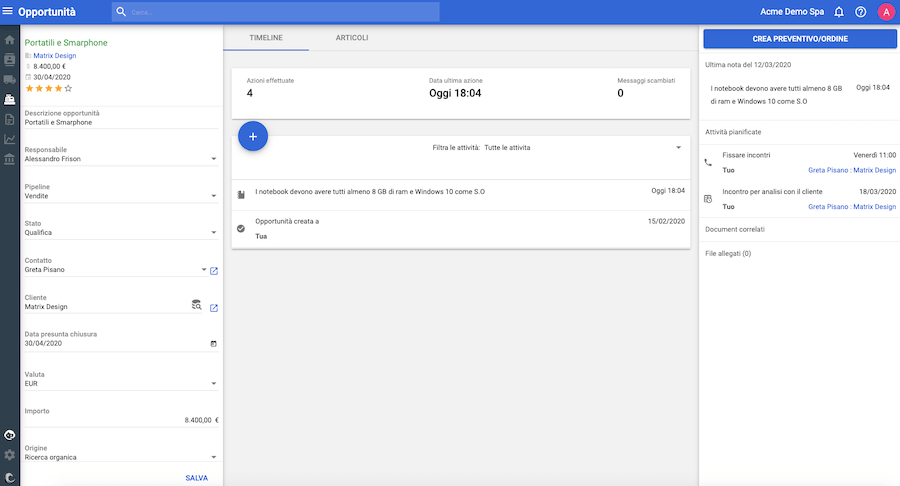Set rating to four stars
Image resolution: width=900 pixels, height=486 pixels.
(59, 88)
